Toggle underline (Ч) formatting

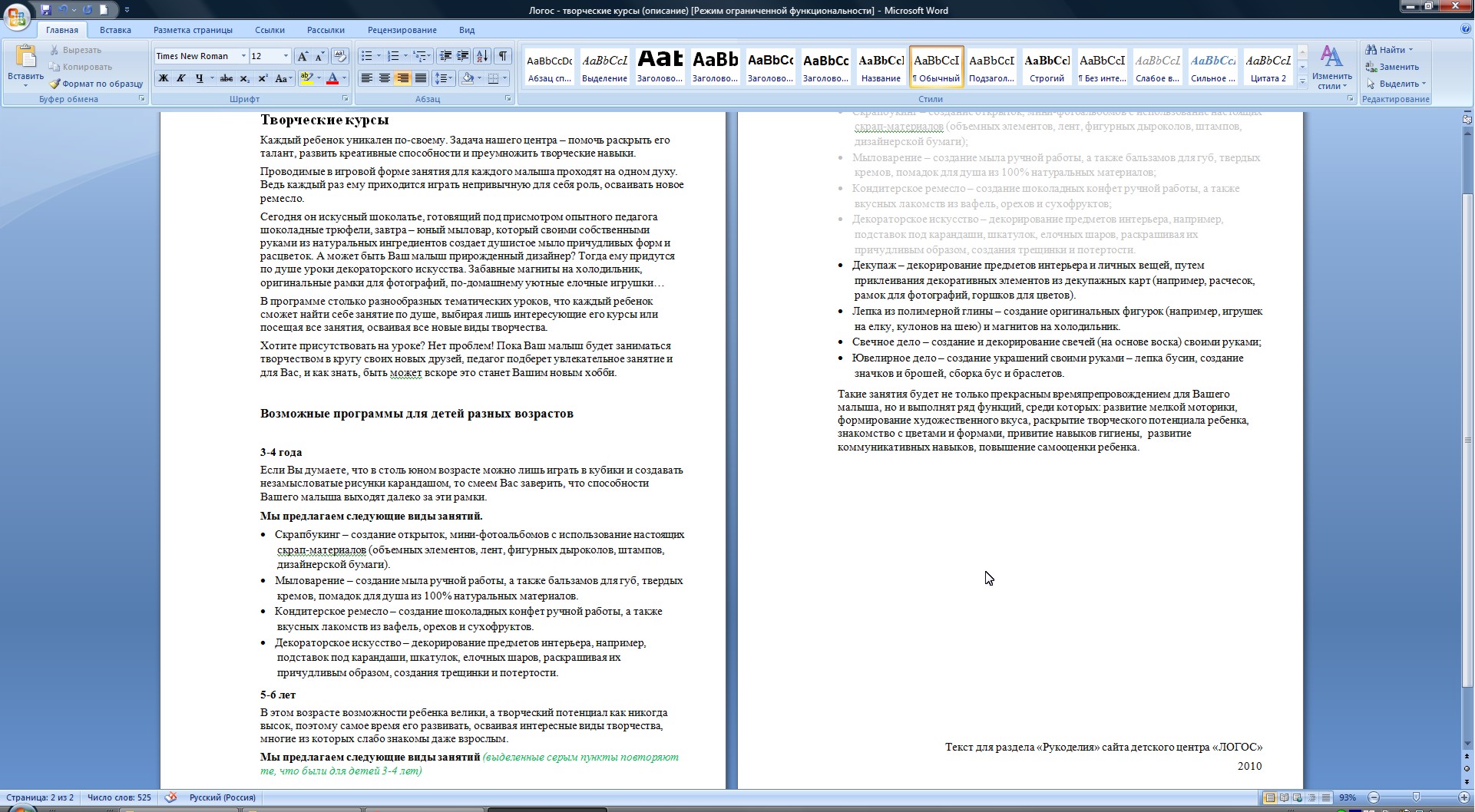click(200, 78)
